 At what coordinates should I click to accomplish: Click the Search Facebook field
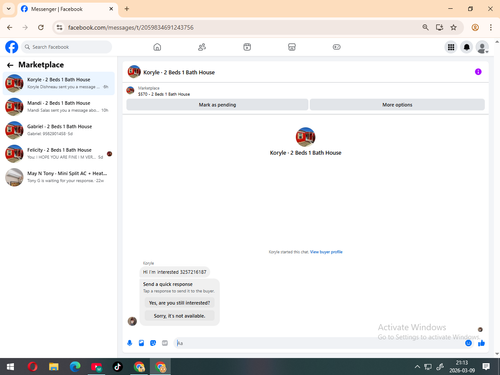67,47
